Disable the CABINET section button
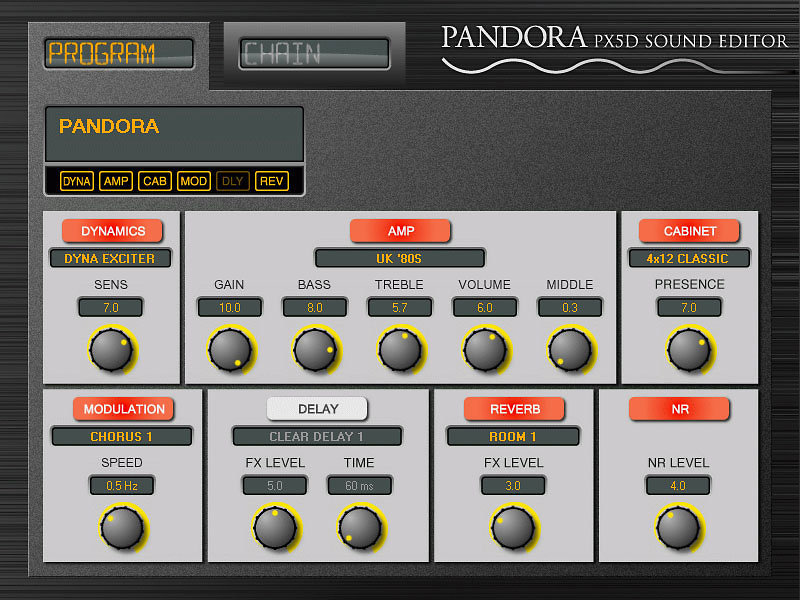 689,231
